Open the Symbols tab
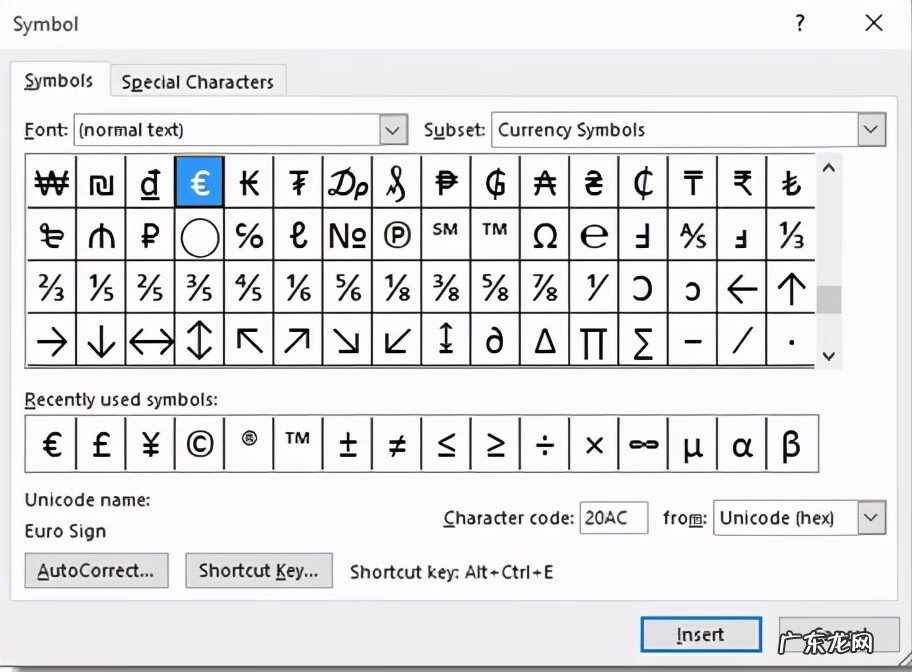Viewport: 912px width, 672px height. [59, 81]
